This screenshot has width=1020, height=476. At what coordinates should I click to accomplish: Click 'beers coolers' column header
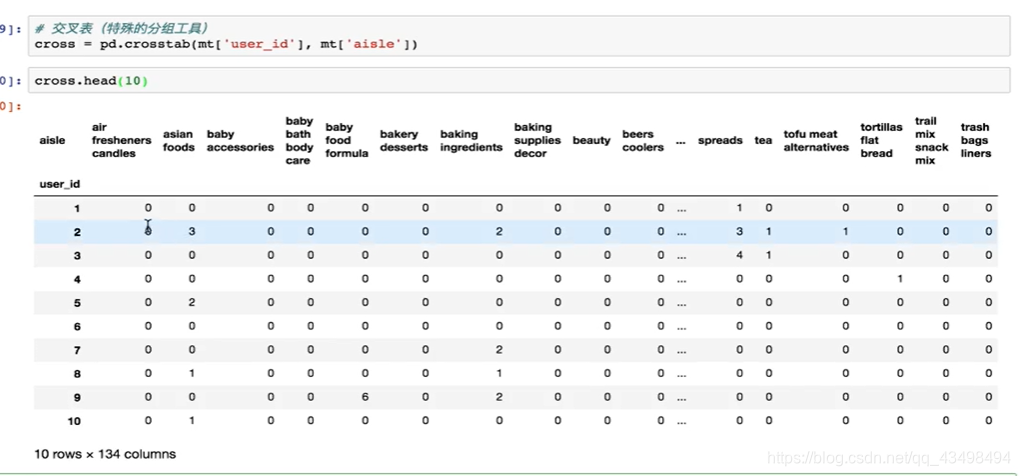[643, 140]
